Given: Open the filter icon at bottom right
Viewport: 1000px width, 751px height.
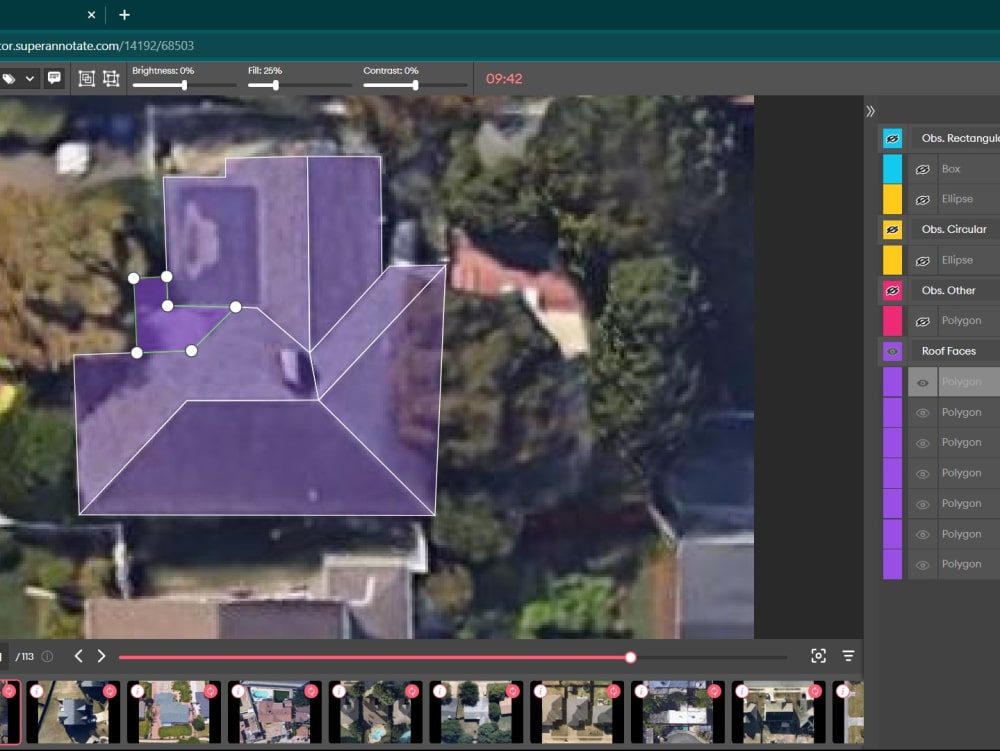Looking at the screenshot, I should tap(848, 656).
